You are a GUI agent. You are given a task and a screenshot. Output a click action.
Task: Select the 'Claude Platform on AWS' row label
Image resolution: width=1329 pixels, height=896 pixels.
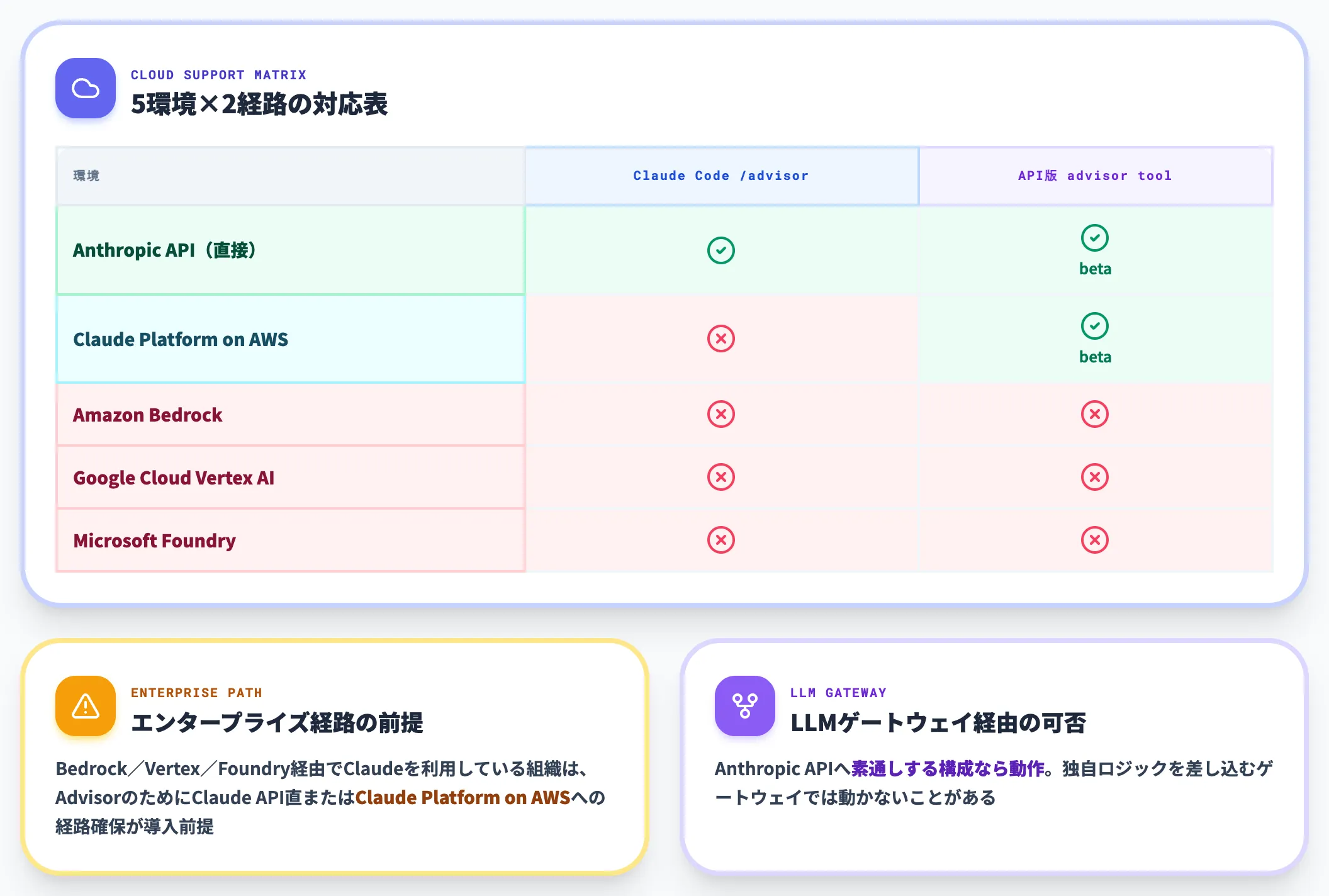coord(291,339)
